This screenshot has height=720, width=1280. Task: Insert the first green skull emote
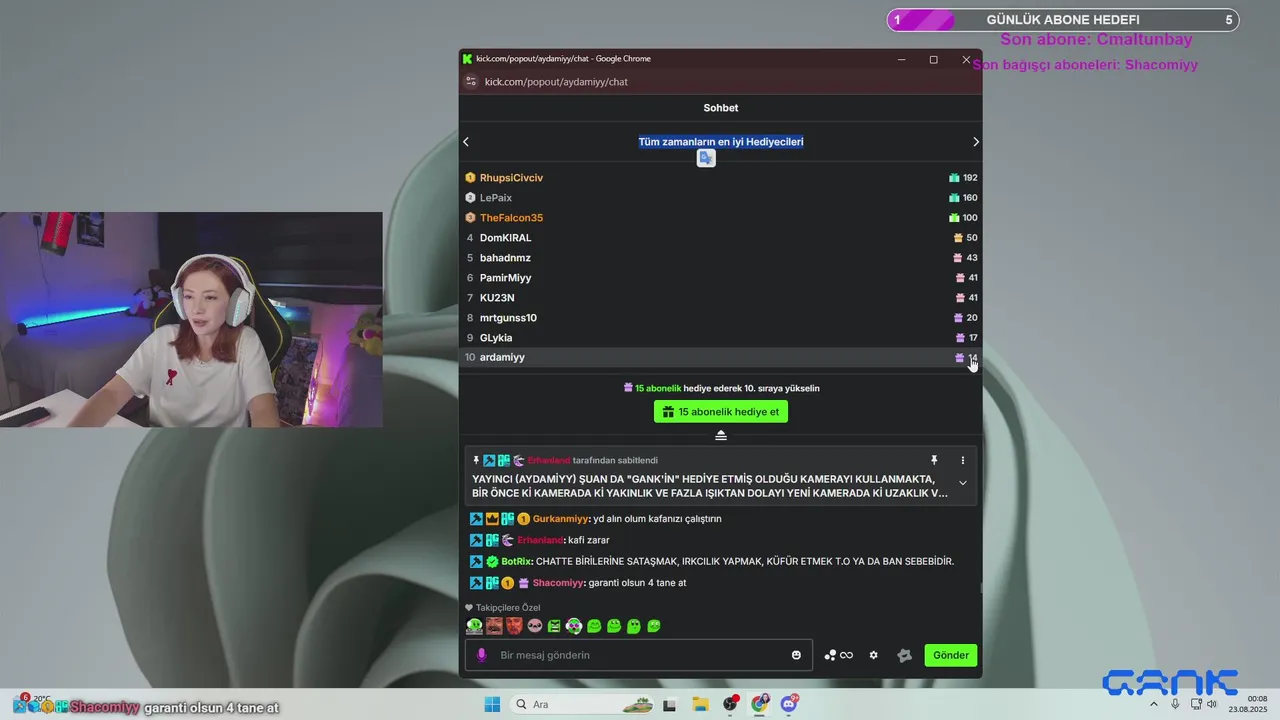(474, 626)
